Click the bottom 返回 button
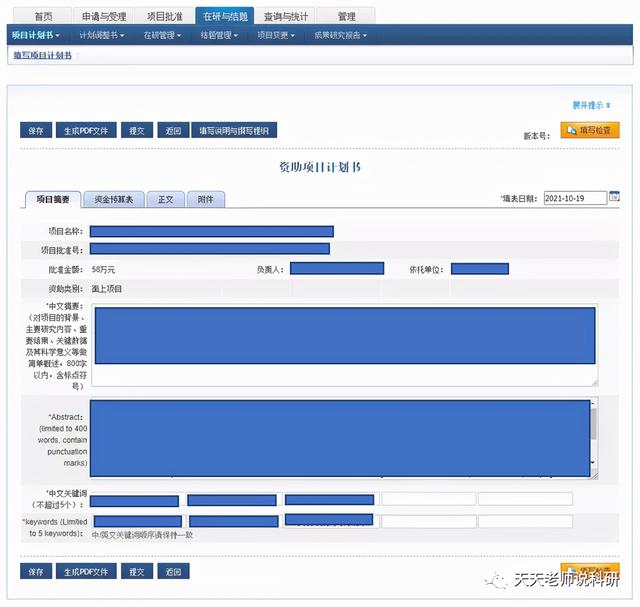Viewport: 640px width, 607px height. [173, 571]
